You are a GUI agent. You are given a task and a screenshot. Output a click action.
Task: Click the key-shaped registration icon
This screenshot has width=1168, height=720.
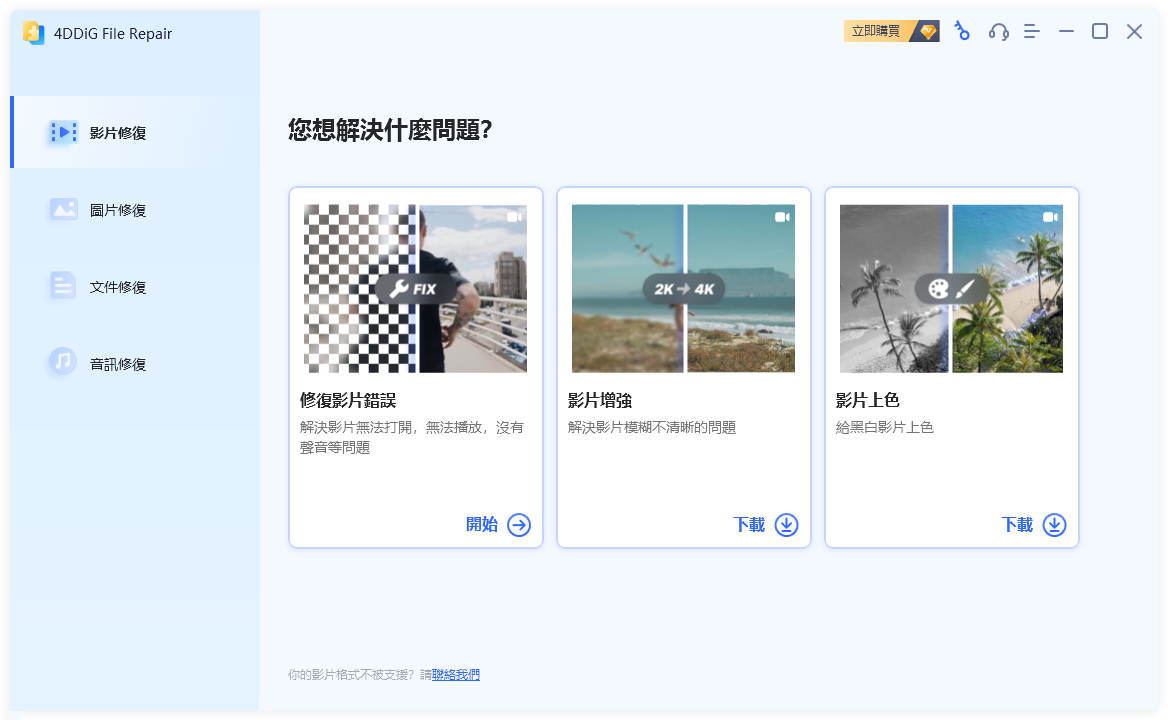(962, 31)
